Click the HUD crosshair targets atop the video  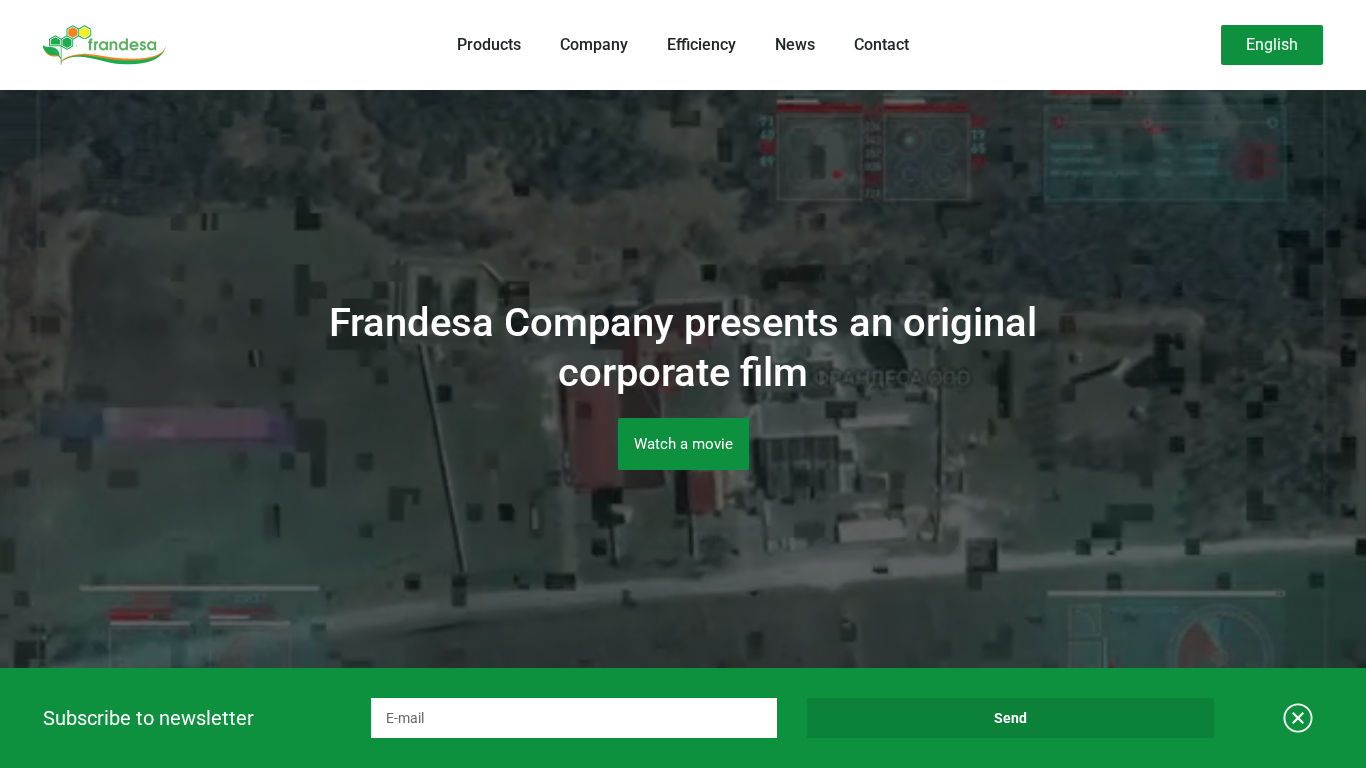coord(872,152)
